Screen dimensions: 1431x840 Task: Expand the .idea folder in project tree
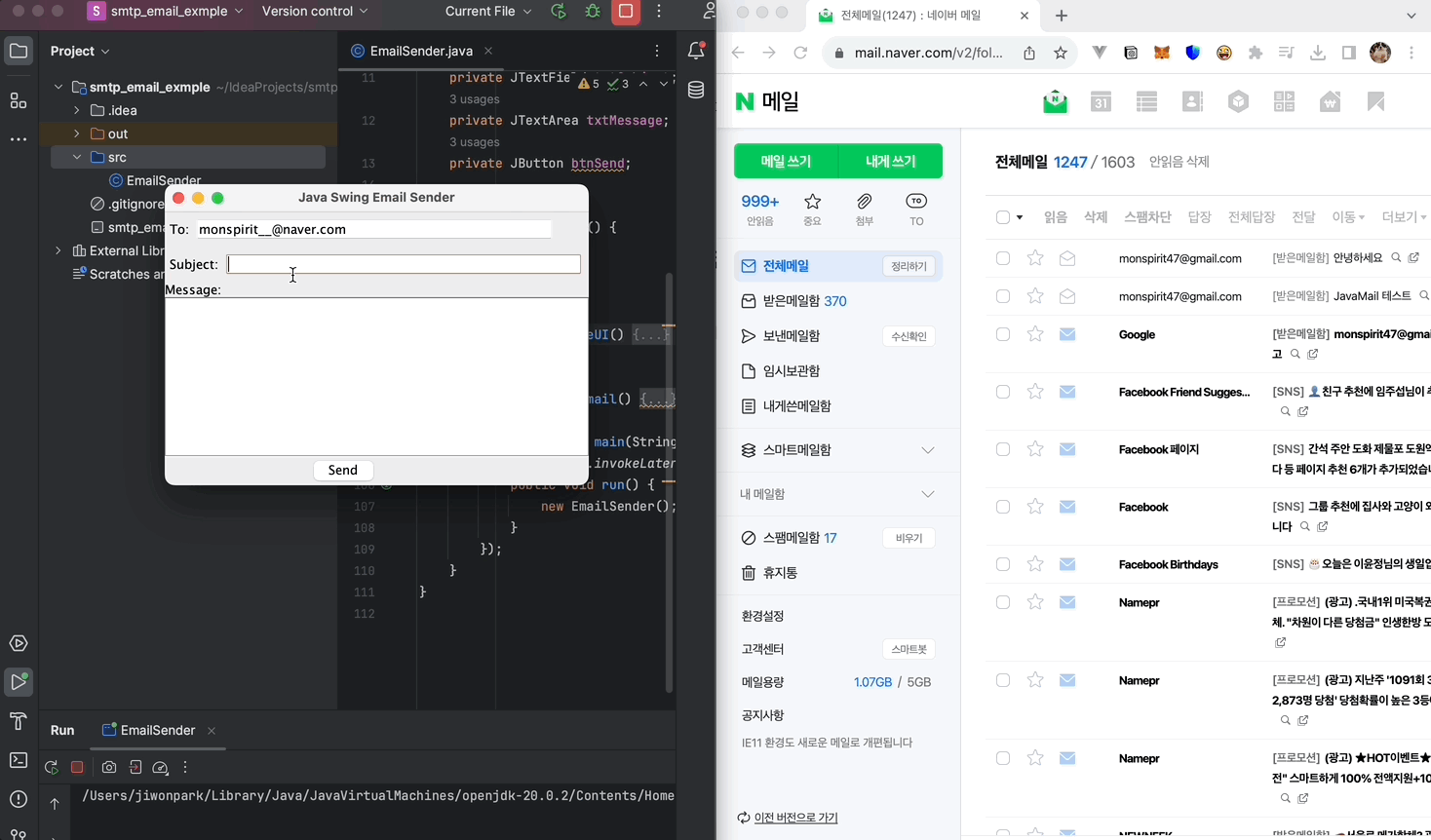(x=77, y=110)
